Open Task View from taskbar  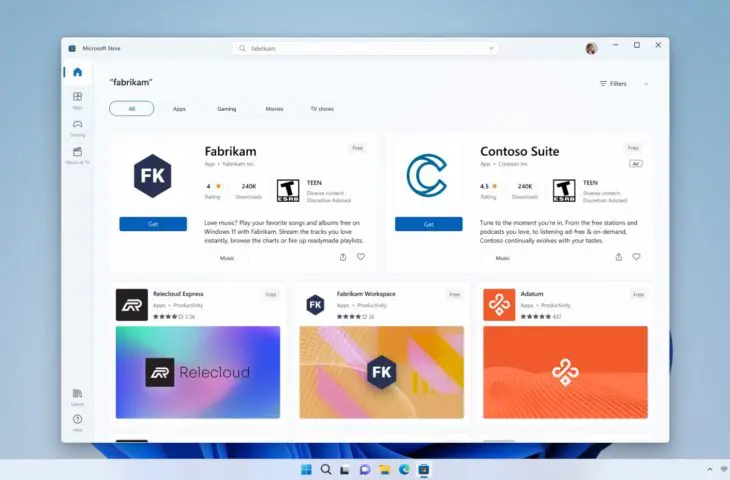click(345, 470)
